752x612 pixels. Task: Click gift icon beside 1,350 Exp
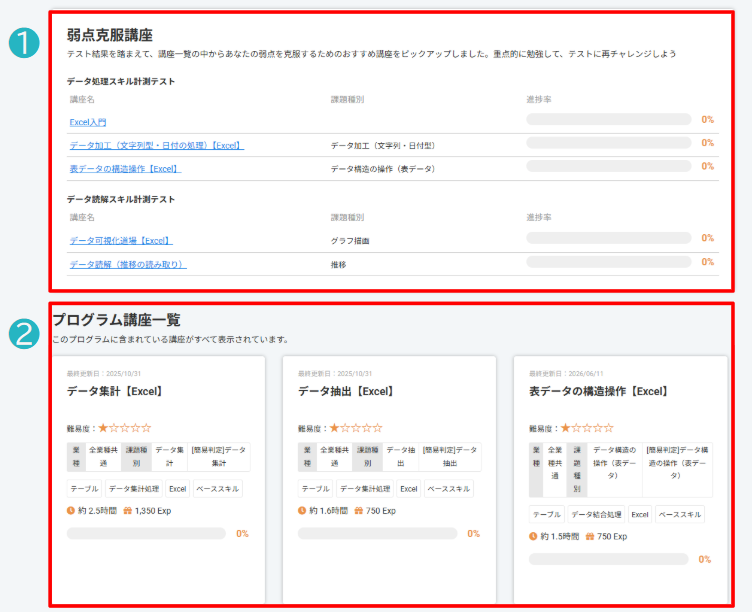pos(128,511)
